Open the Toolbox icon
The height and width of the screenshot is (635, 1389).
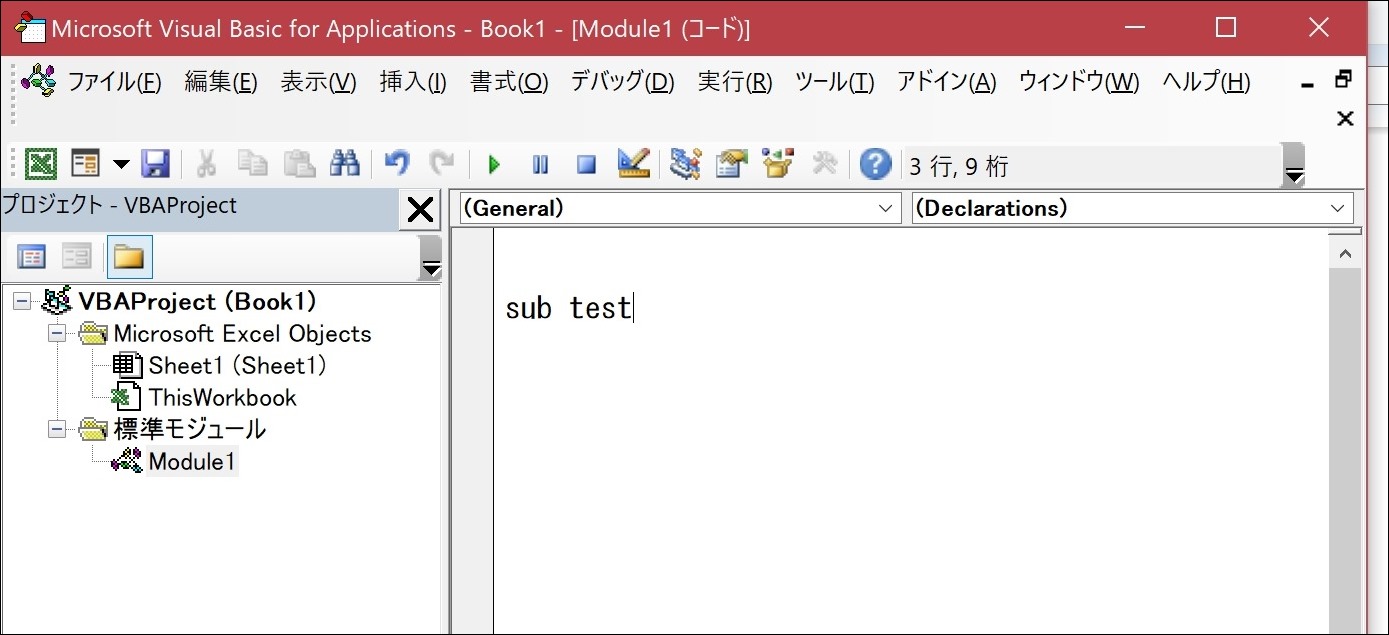[824, 163]
